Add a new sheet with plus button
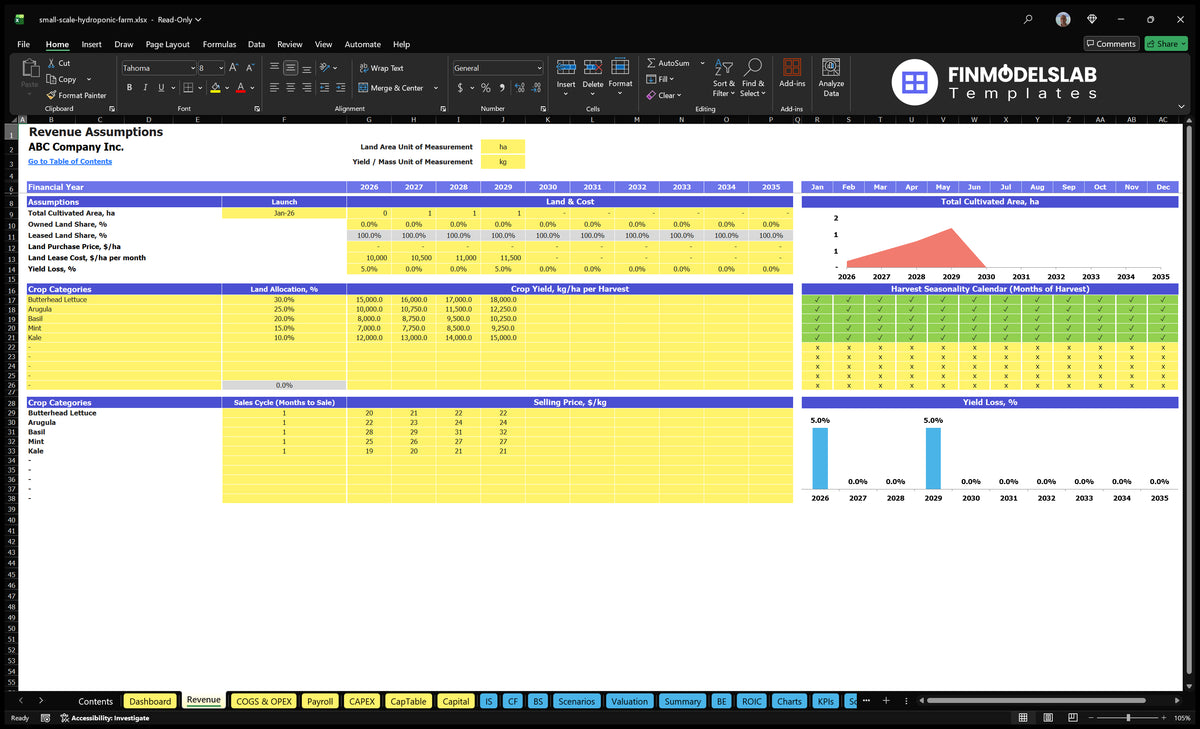The image size is (1200, 729). point(886,701)
